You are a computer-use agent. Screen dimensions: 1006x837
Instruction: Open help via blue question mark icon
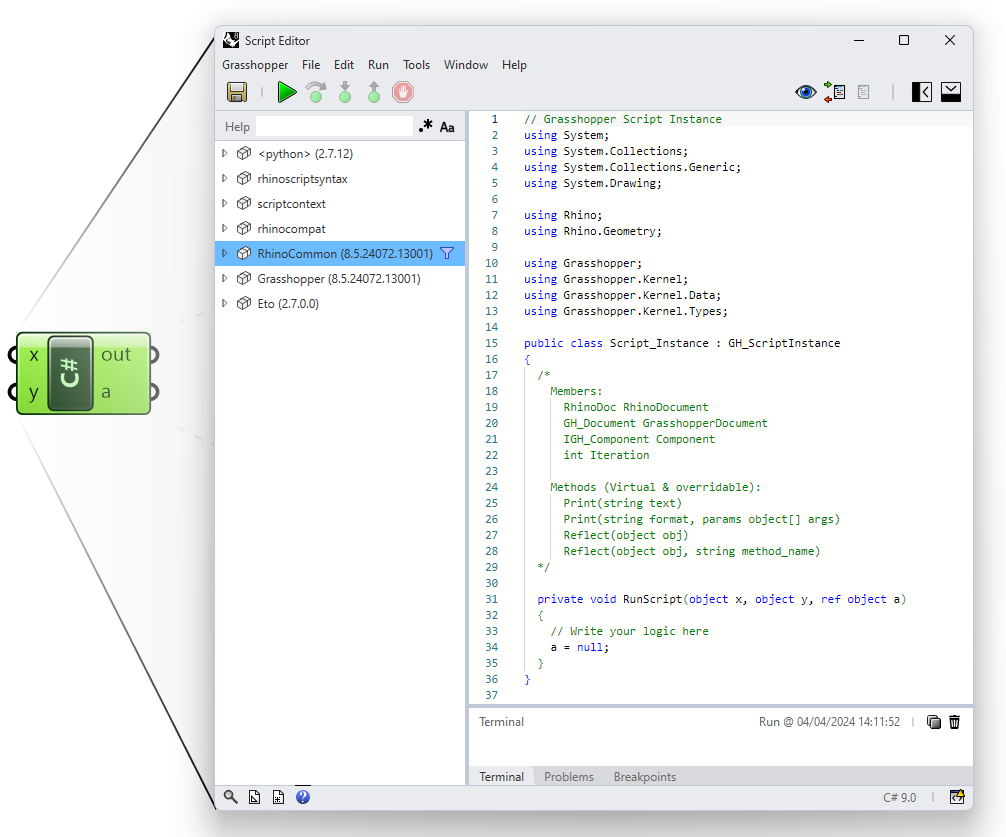[303, 797]
